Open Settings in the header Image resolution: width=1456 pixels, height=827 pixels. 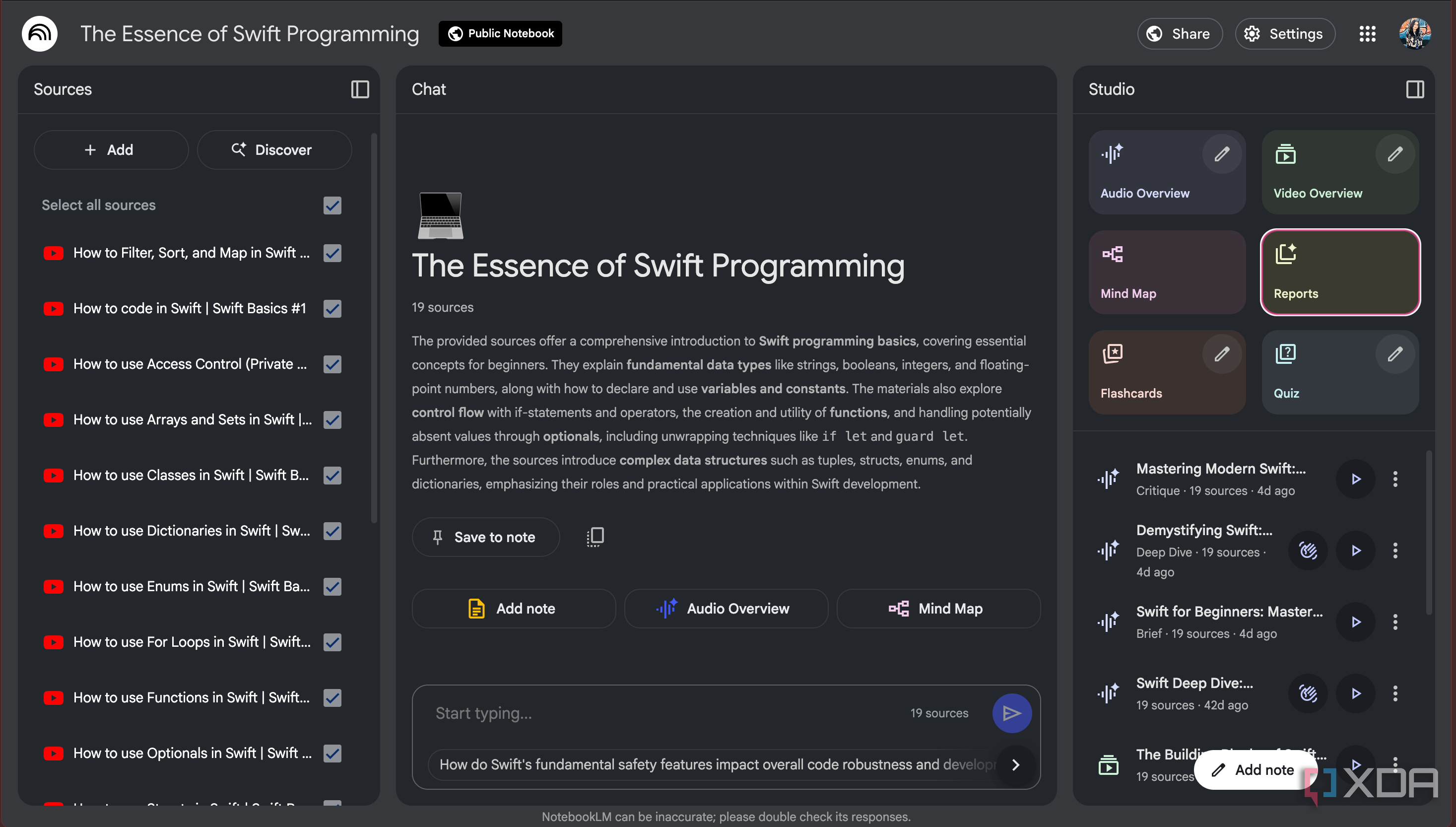point(1285,34)
